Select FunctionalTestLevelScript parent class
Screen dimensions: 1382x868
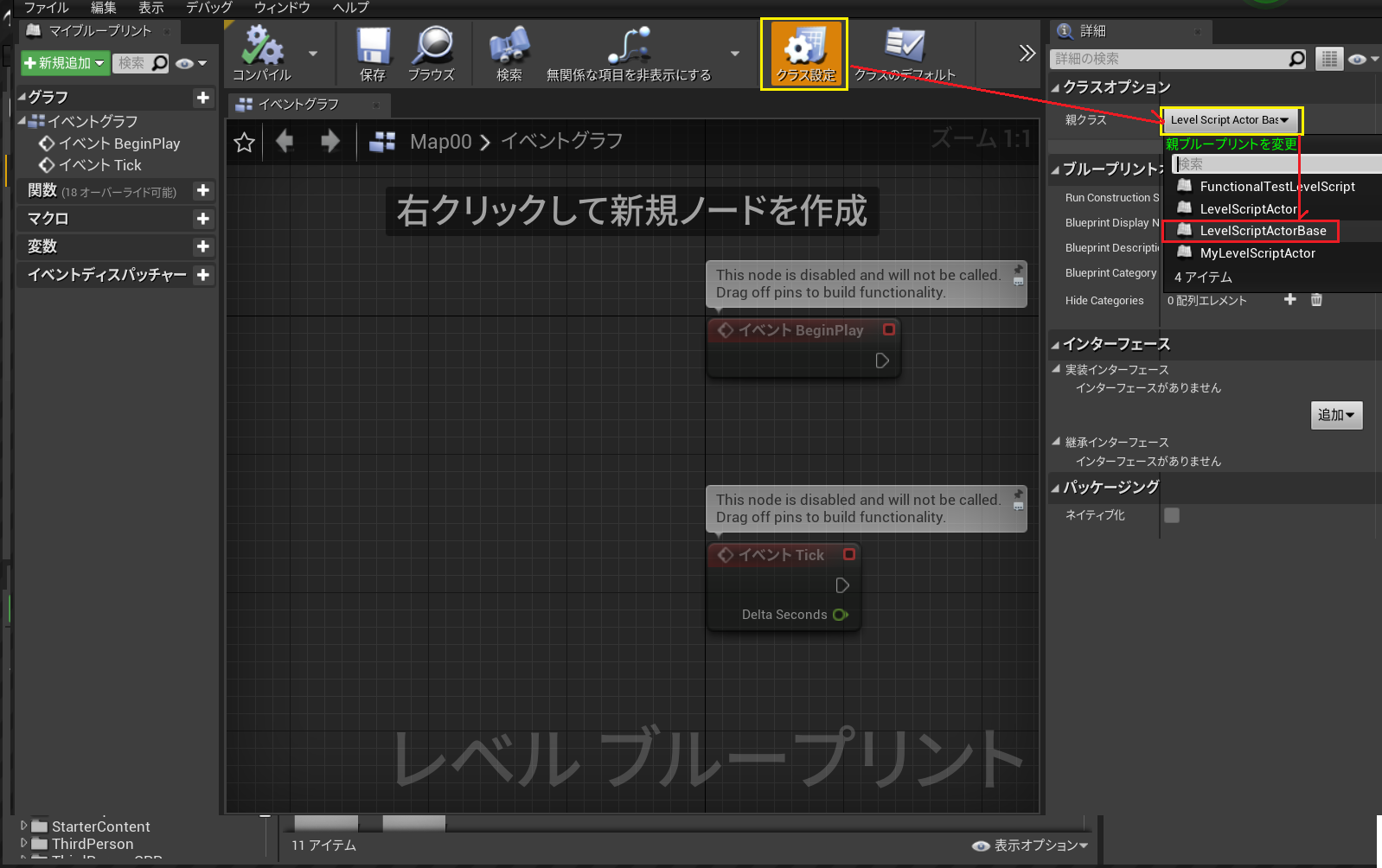[x=1277, y=187]
